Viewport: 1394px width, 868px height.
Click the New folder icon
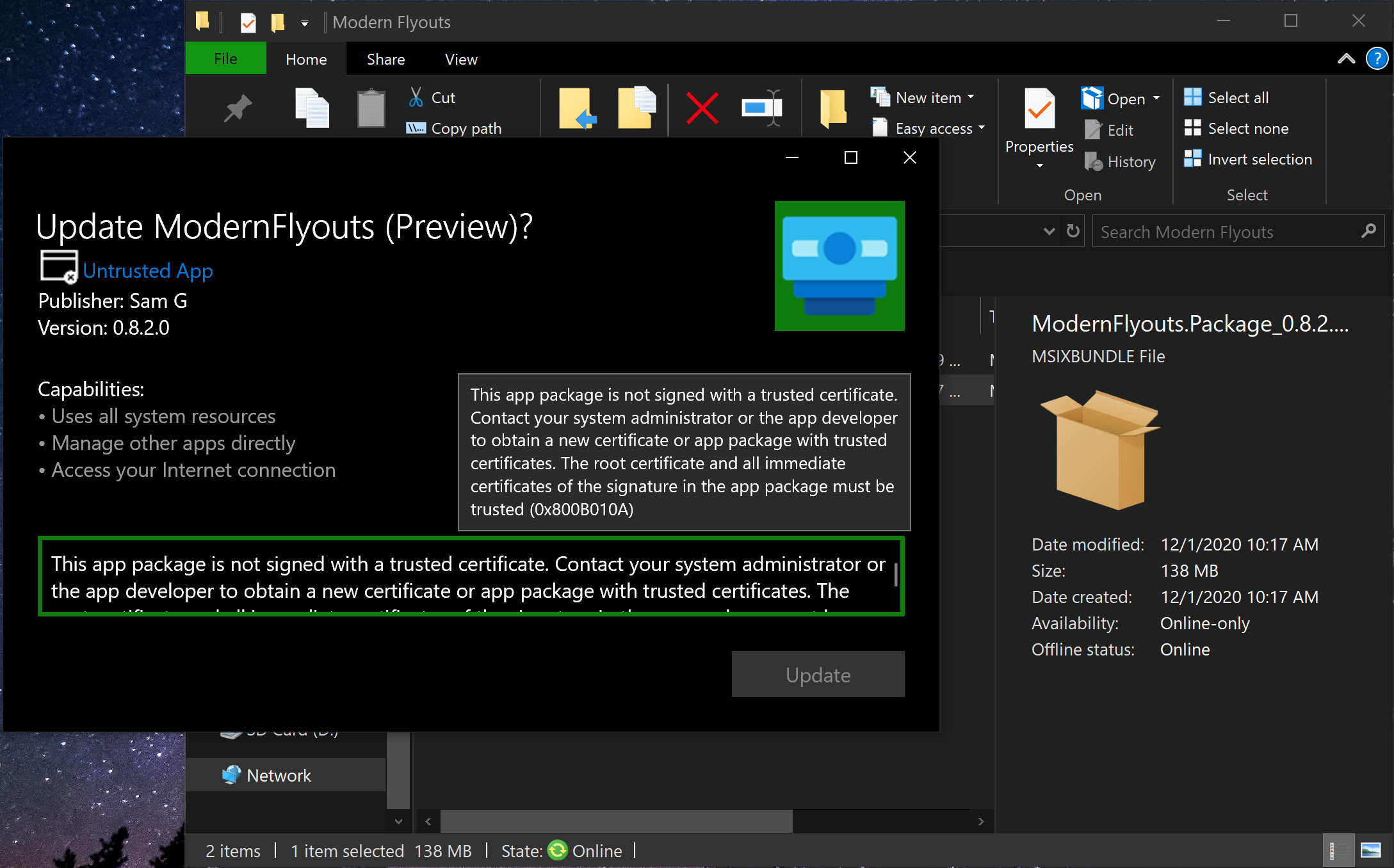tap(833, 108)
